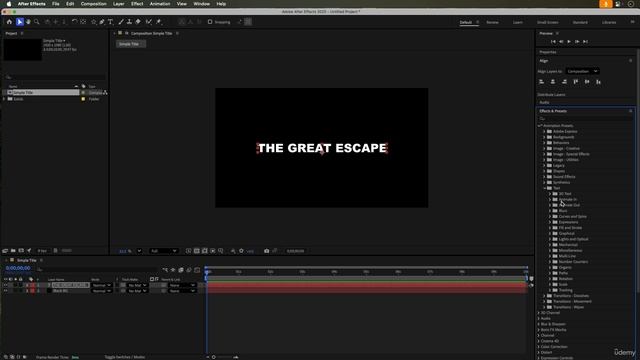Select the Brush tool
This screenshot has width=640, height=360.
coord(121,22)
